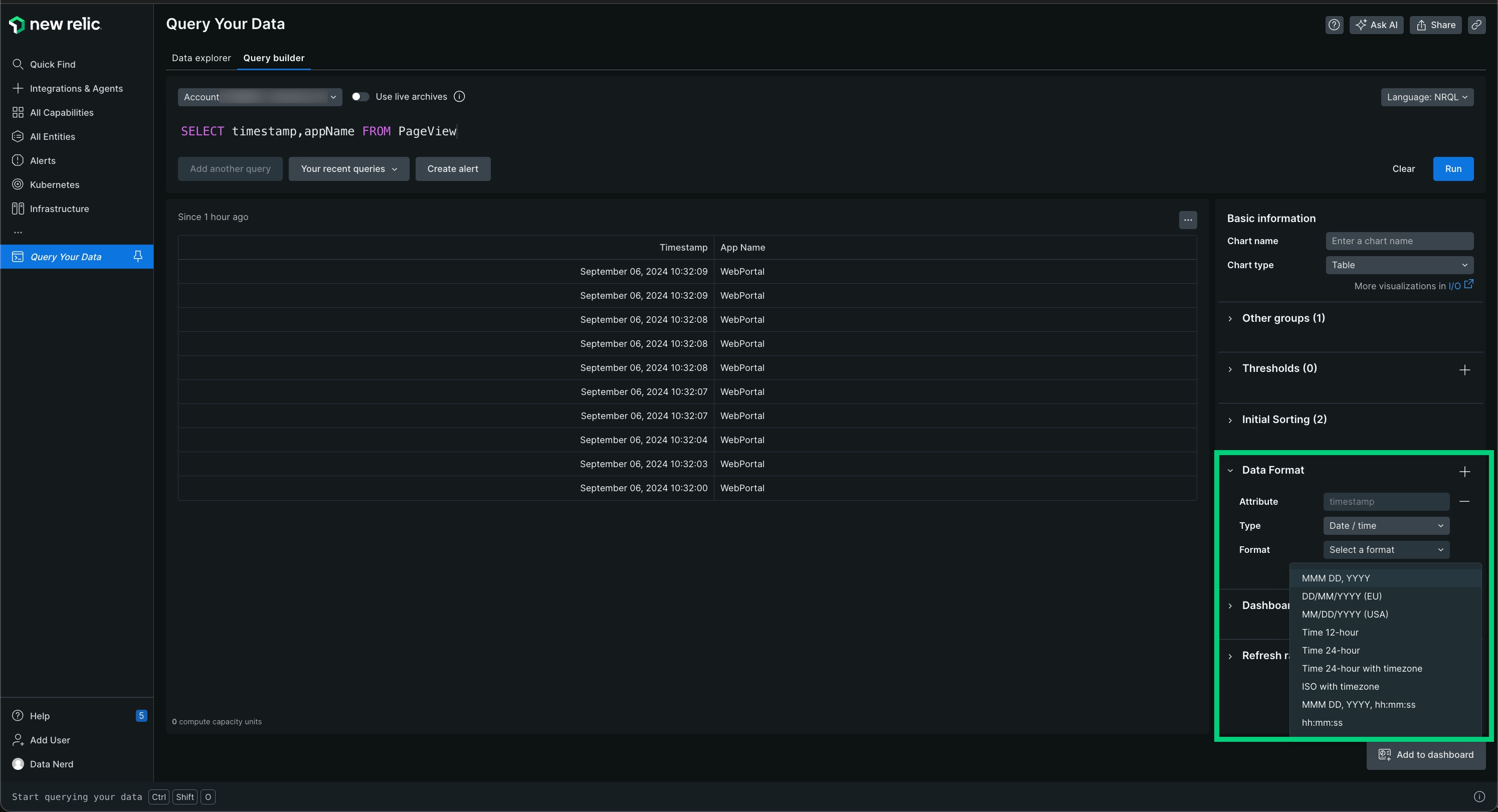Screen dimensions: 1498x812
Task: Open chart options ellipsis menu
Action: coord(1188,220)
